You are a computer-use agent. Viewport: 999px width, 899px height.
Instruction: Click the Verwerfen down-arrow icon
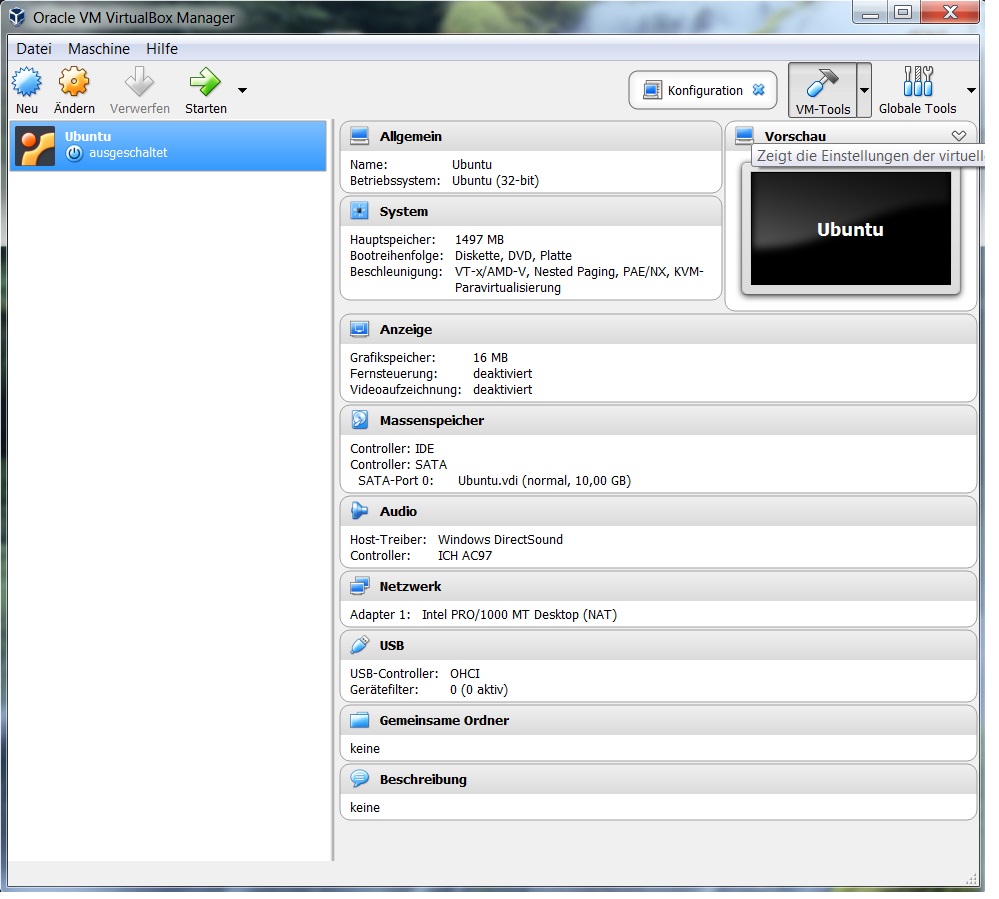tap(140, 82)
